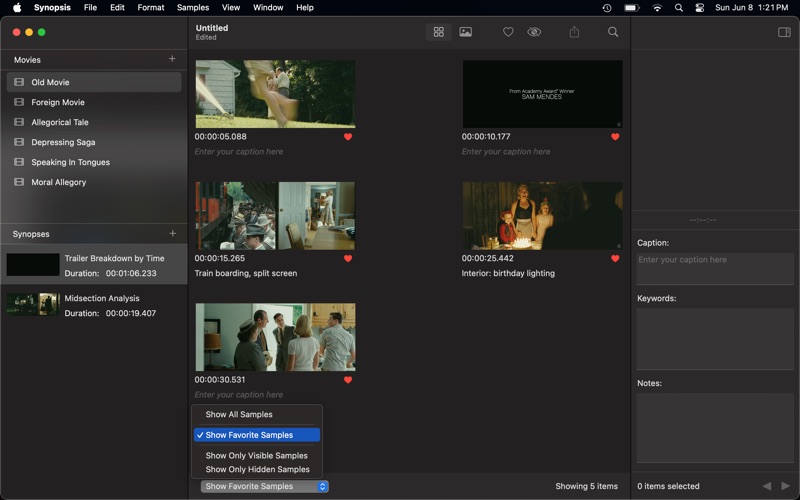Add a new movie with plus button
This screenshot has width=800, height=500.
point(172,59)
